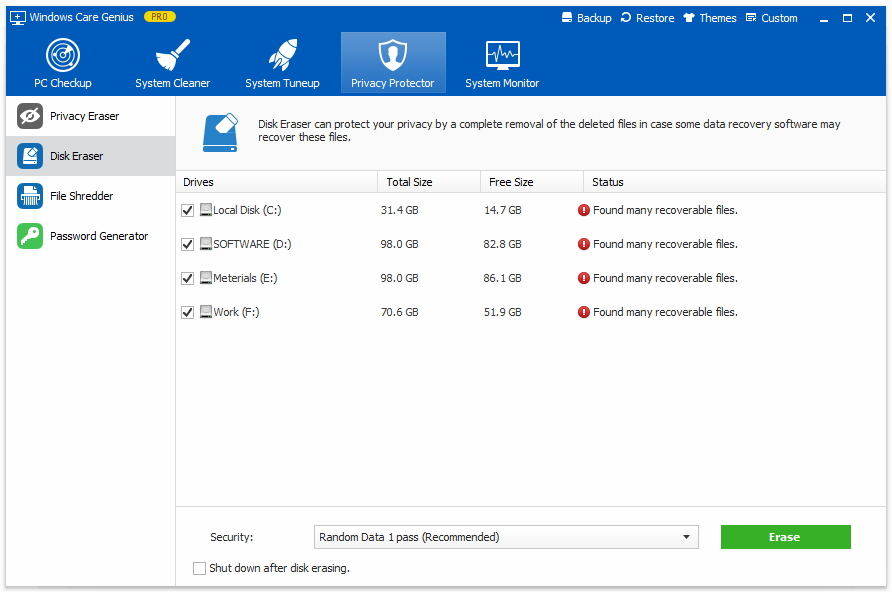Click red warning icon for SOFTWARE (D:)
Screen dimensions: 892x592
(x=584, y=245)
